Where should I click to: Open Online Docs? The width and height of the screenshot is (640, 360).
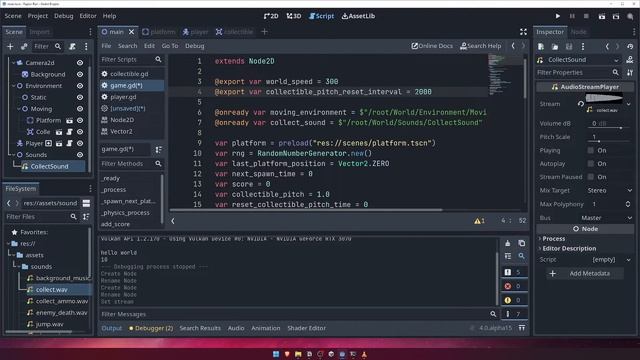point(432,46)
